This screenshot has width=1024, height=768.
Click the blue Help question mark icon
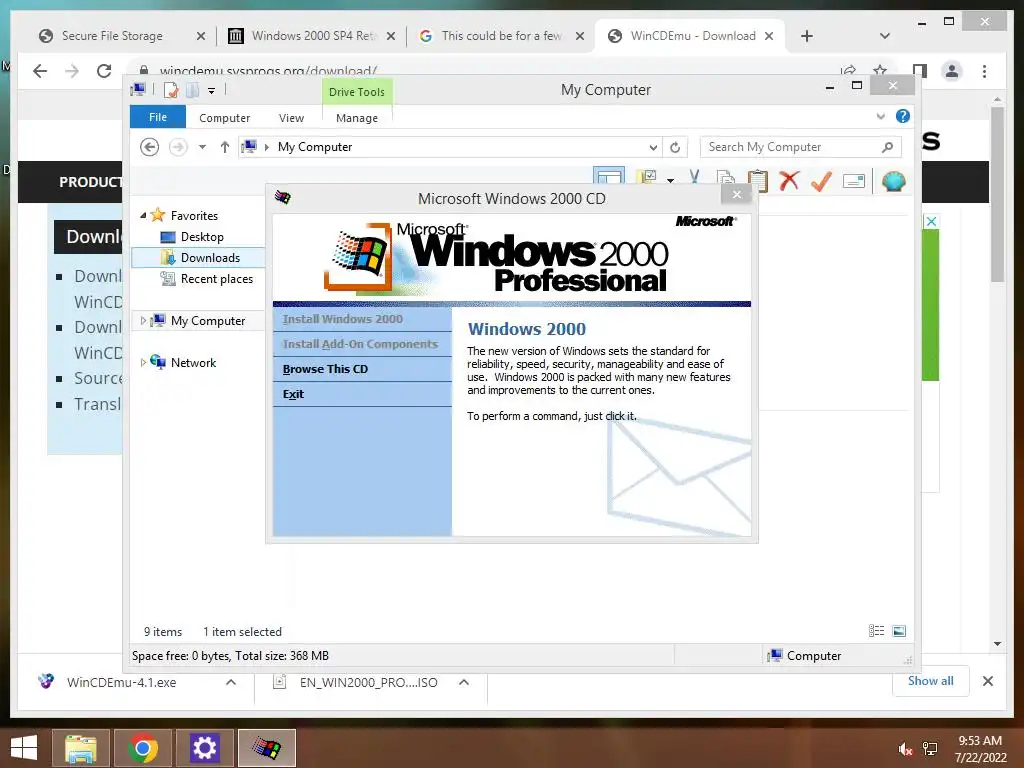903,116
